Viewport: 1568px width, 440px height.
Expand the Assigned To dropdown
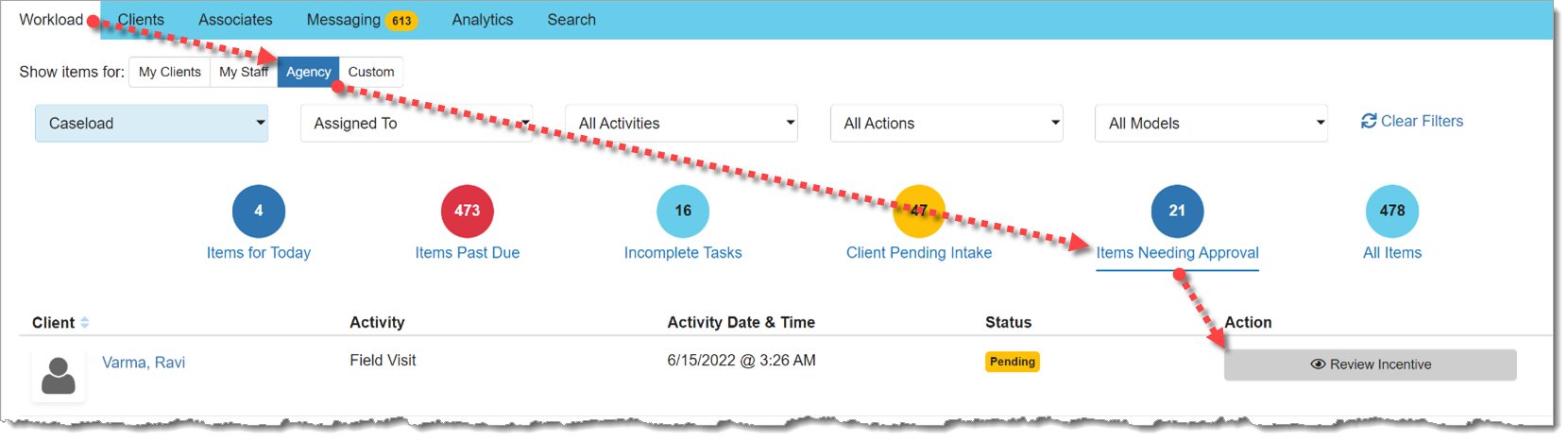coord(417,124)
